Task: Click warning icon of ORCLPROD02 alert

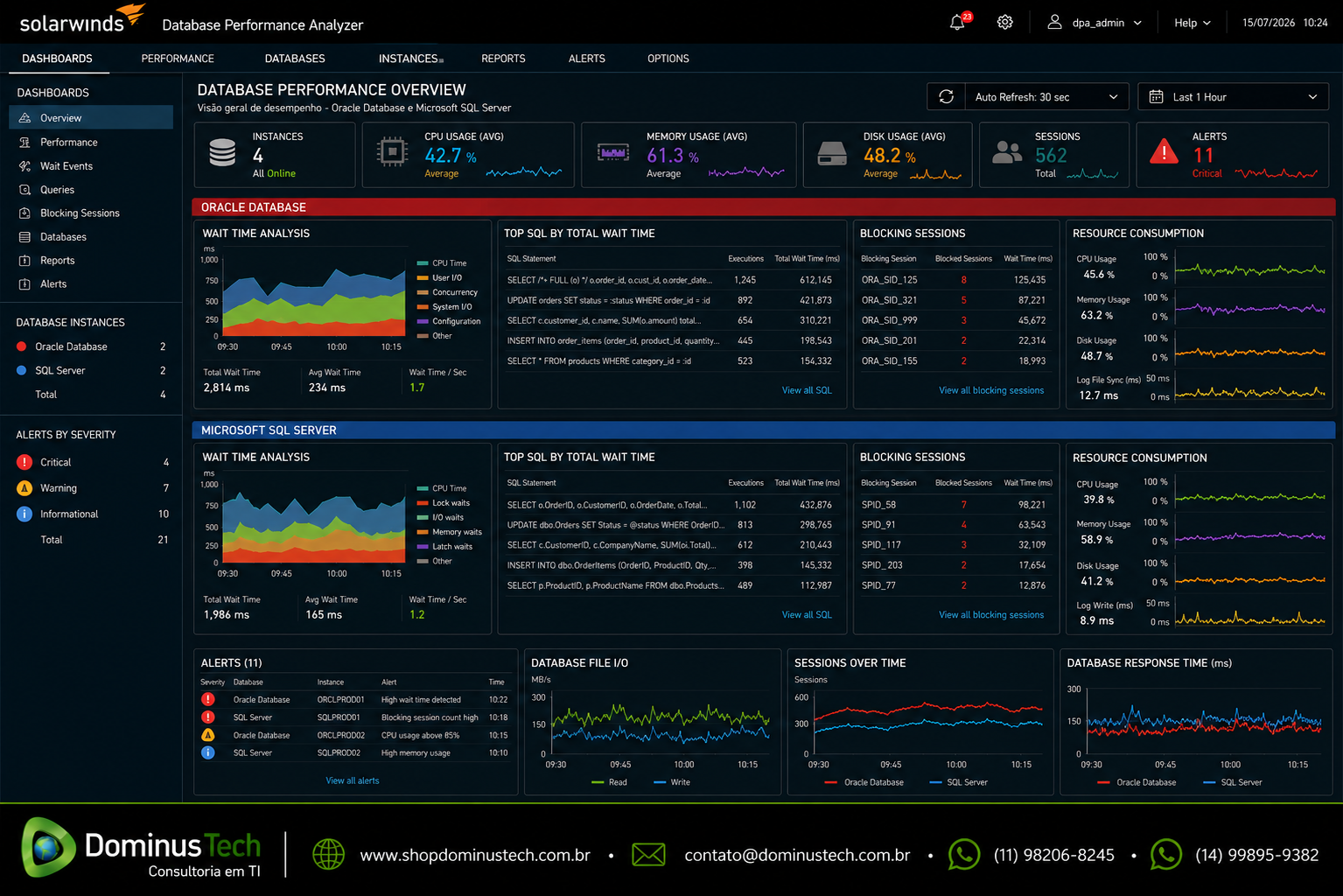Action: [208, 734]
